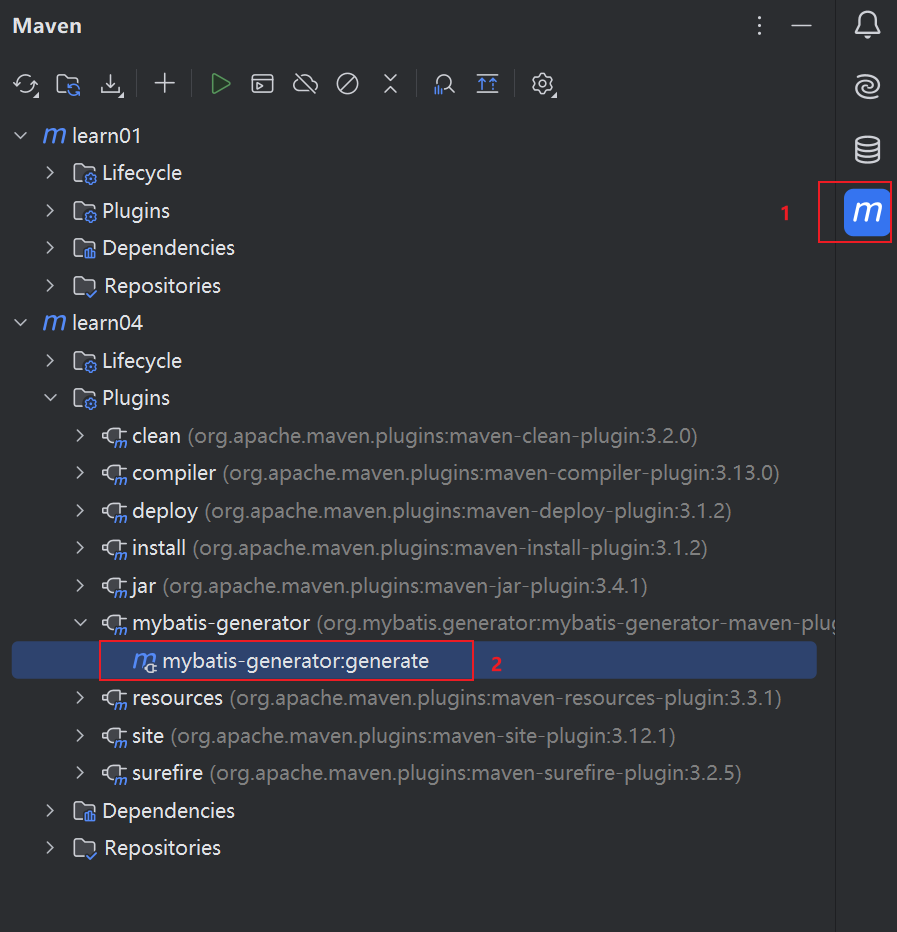
Task: Expand the install plugin node
Action: point(80,548)
